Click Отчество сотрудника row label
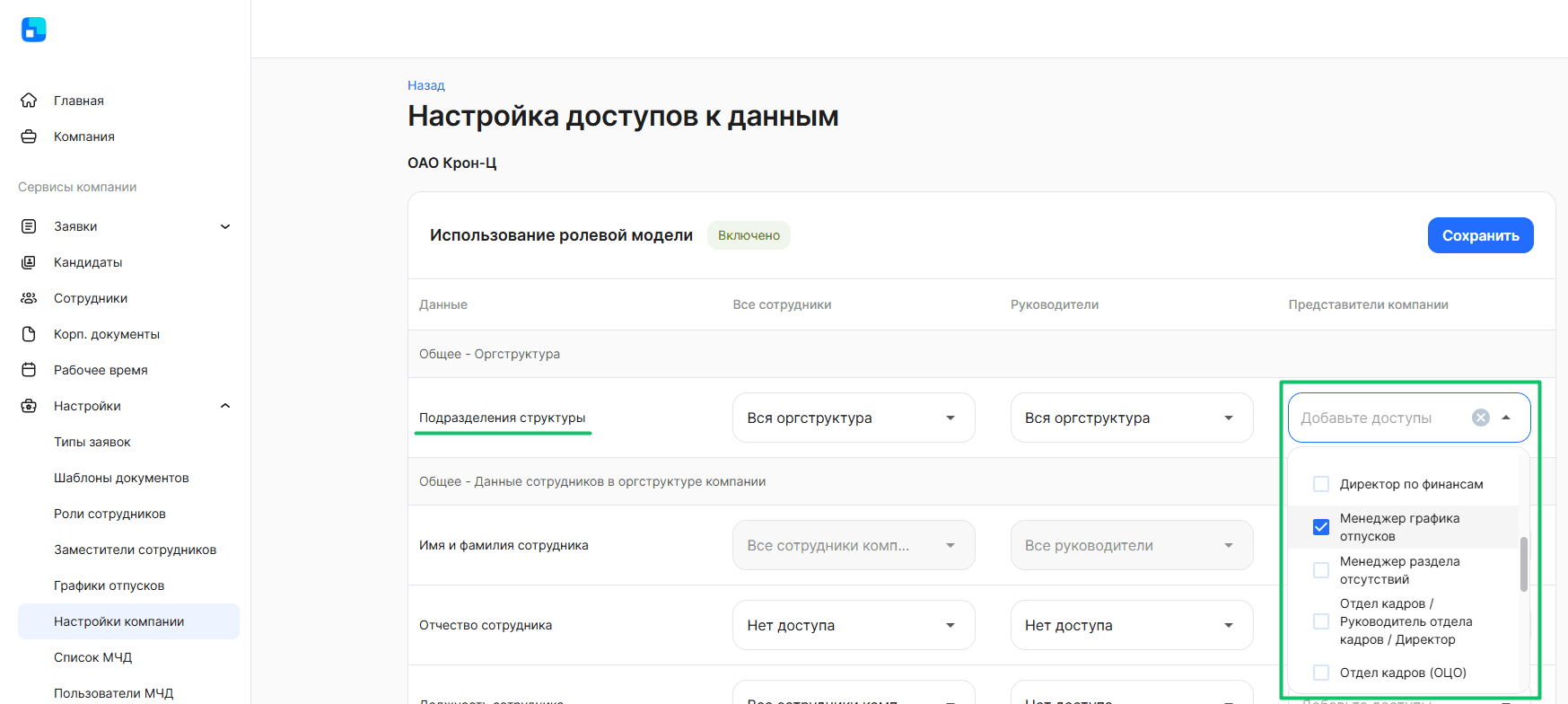The height and width of the screenshot is (704, 1568). pyautogui.click(x=486, y=625)
